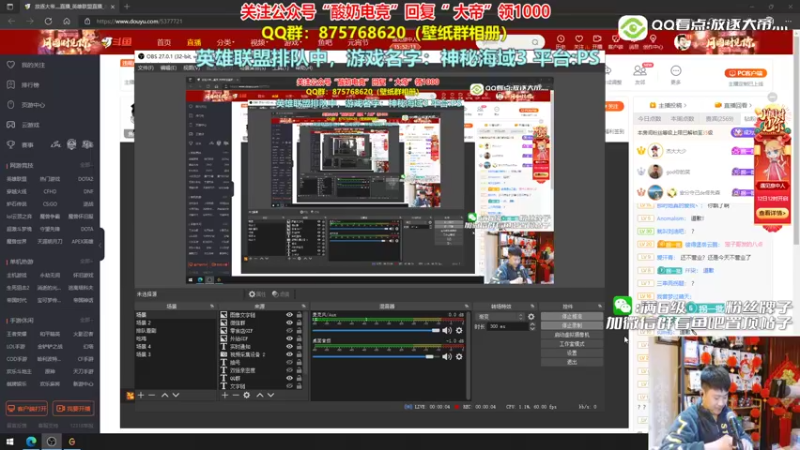800x450 pixels.
Task: Open Microsoft Edge from the Windows taskbar
Action: 31,442
